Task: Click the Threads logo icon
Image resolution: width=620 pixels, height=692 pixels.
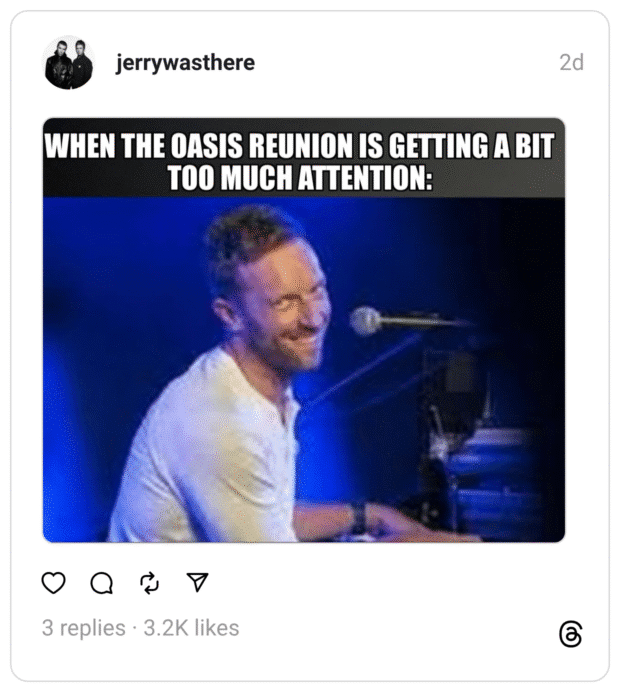Action: (571, 634)
